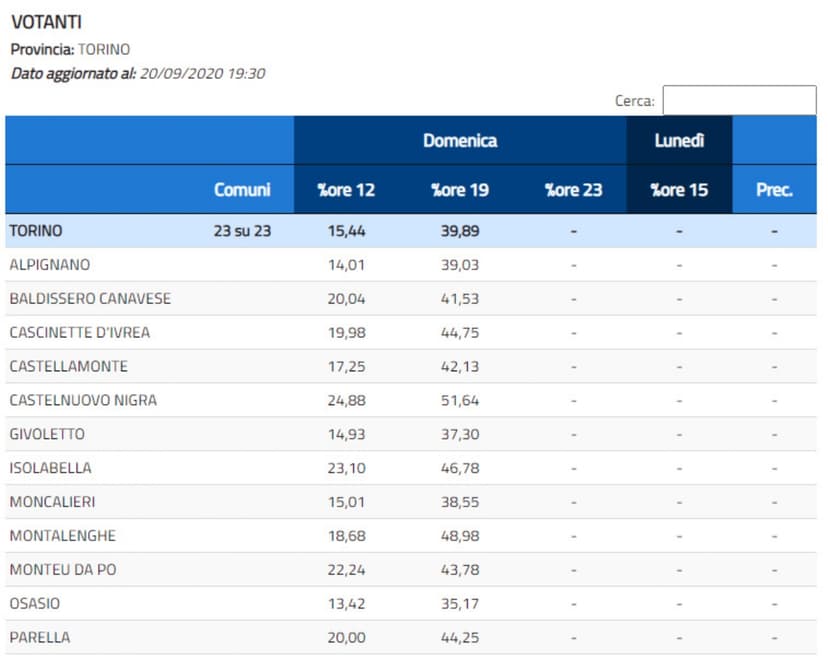Select the Domenica header group
This screenshot has height=657, width=828.
click(460, 140)
